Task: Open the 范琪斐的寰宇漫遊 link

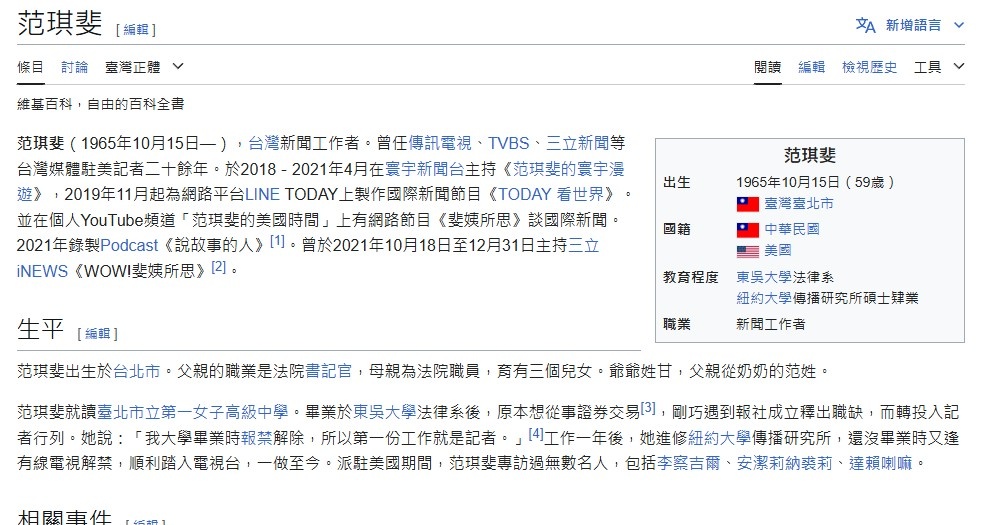Action: point(568,169)
